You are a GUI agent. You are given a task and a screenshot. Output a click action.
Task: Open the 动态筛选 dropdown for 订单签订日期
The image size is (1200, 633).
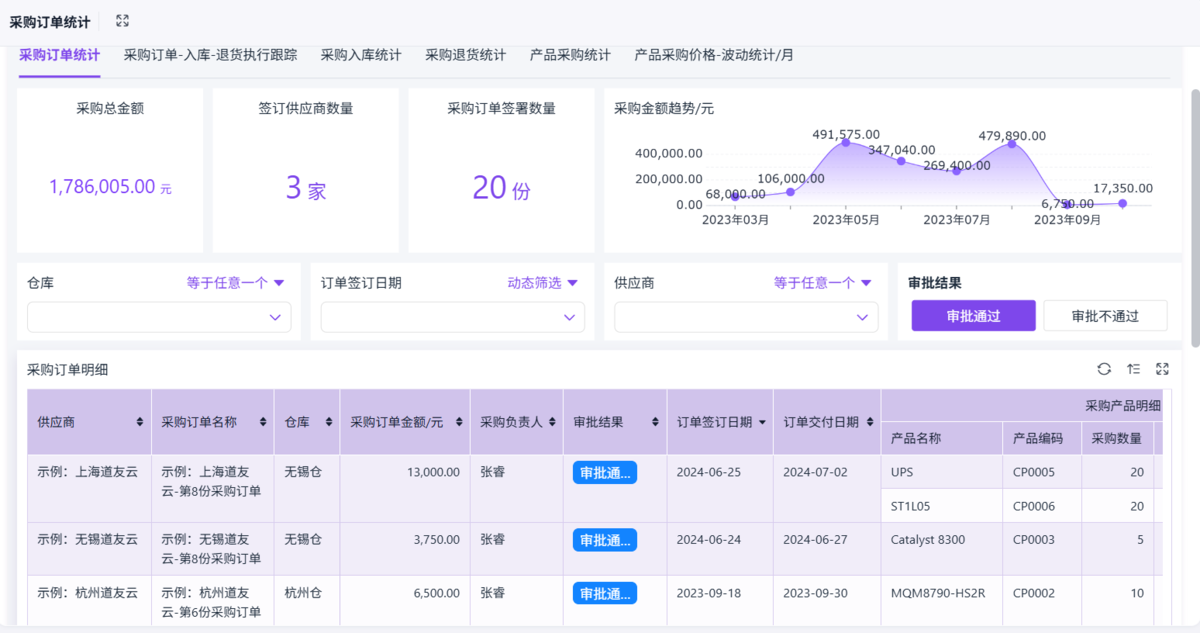(543, 283)
